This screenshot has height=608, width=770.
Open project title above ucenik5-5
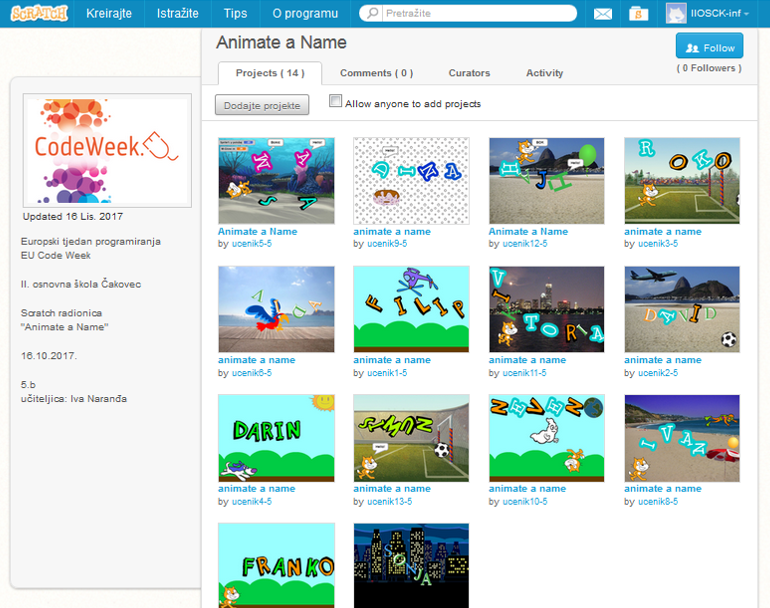click(x=257, y=231)
